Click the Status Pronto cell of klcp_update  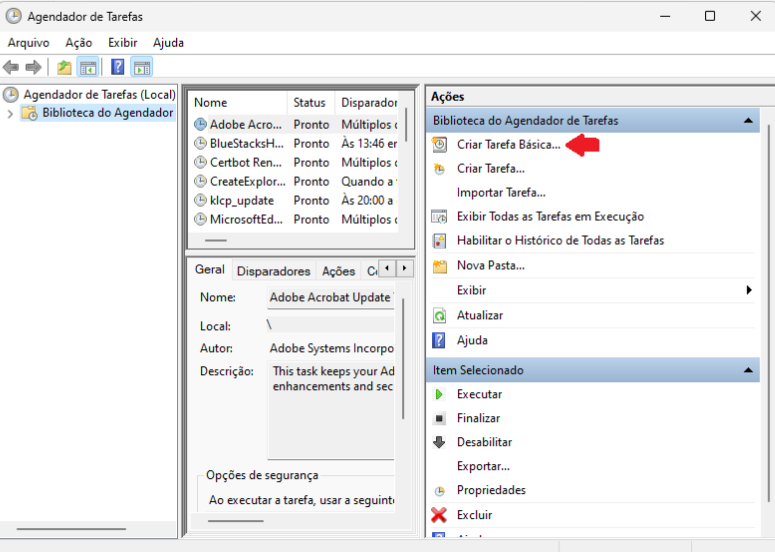click(x=311, y=201)
